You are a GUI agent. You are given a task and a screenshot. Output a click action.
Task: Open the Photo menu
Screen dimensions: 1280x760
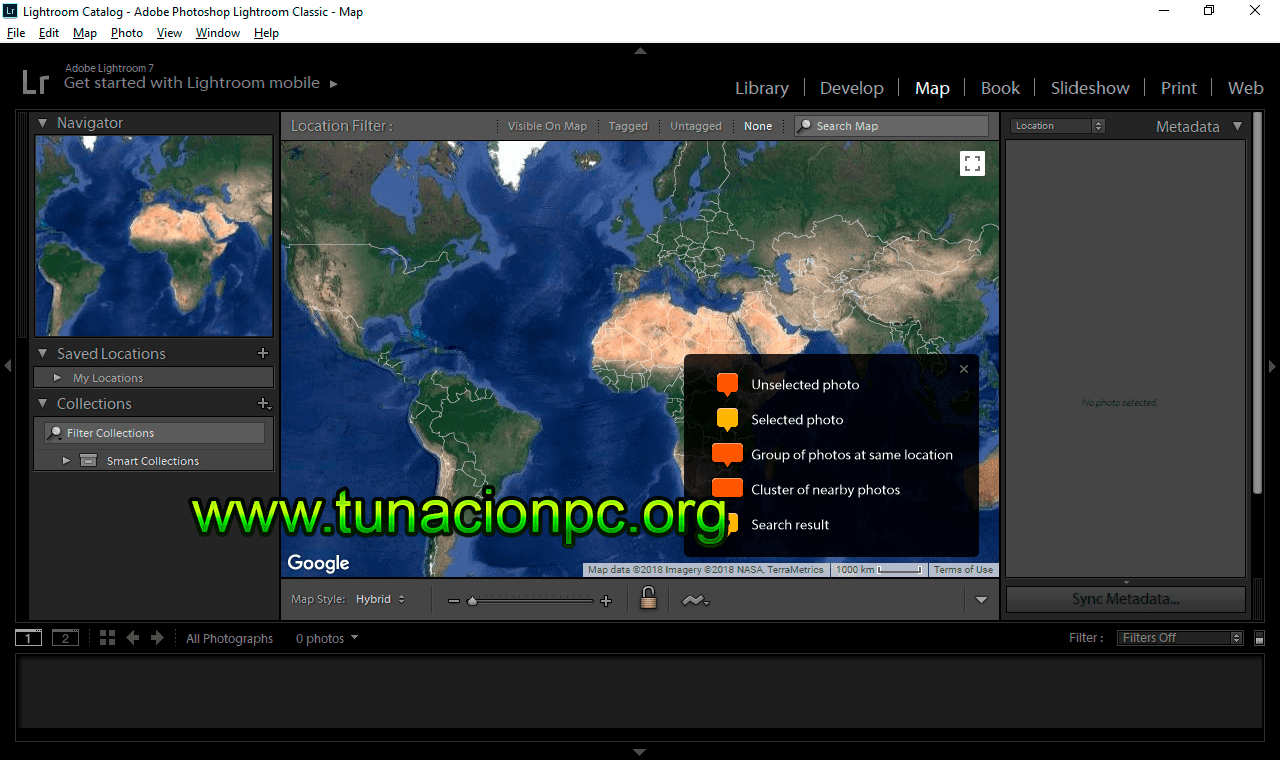coord(127,33)
